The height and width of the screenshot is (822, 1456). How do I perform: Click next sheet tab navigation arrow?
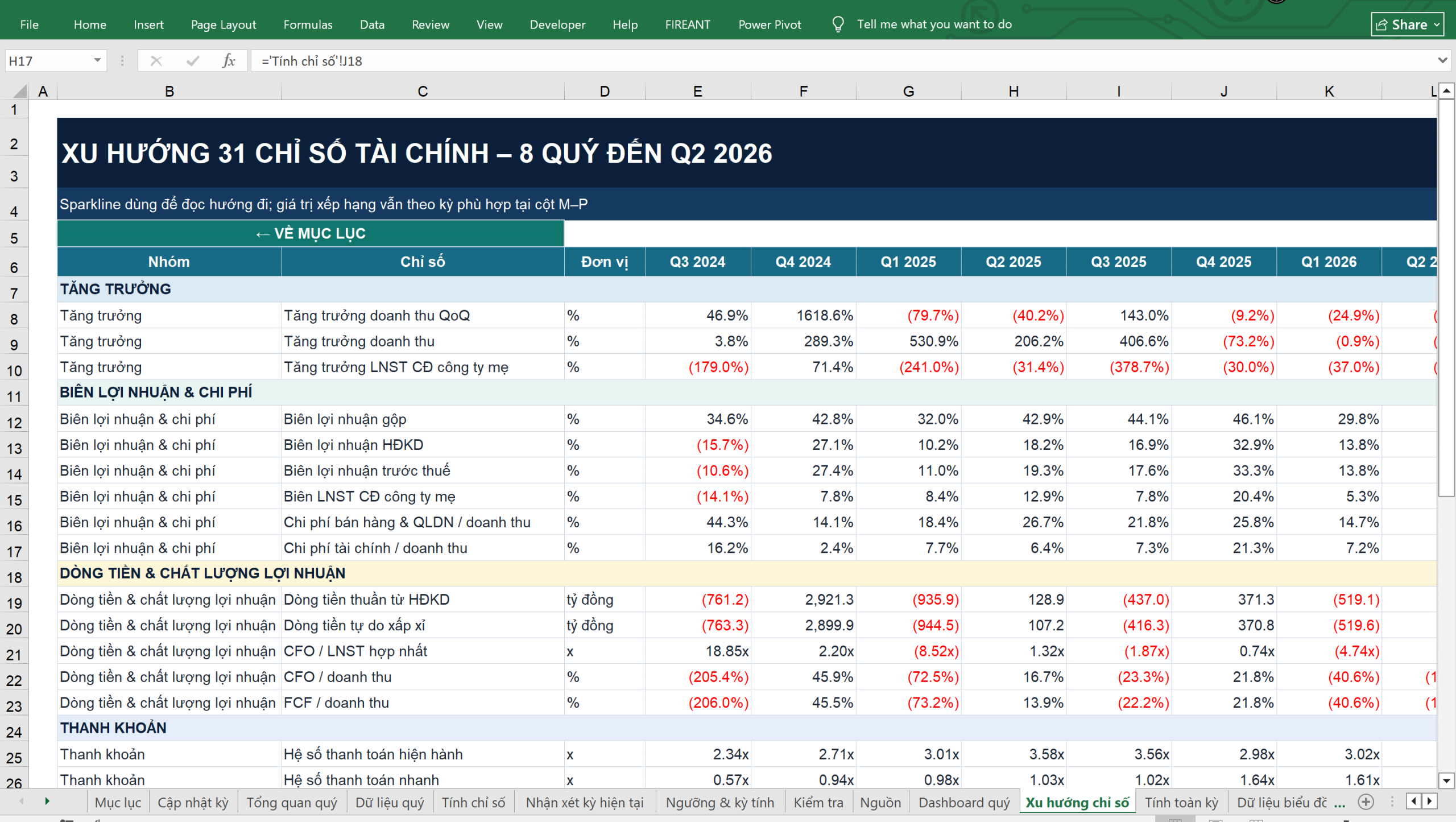click(x=47, y=802)
